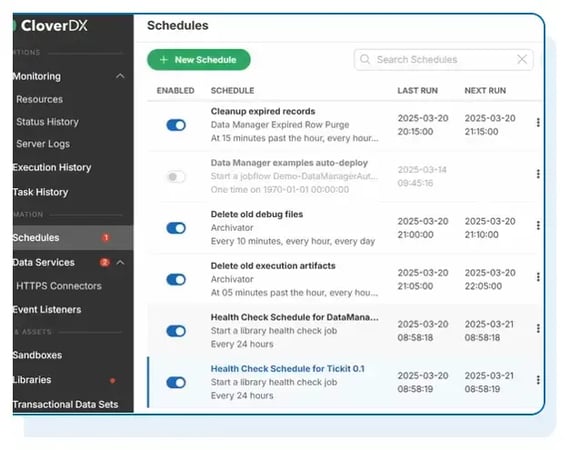Click the ENABLED column header
Image resolution: width=570 pixels, height=450 pixels.
coord(176,91)
